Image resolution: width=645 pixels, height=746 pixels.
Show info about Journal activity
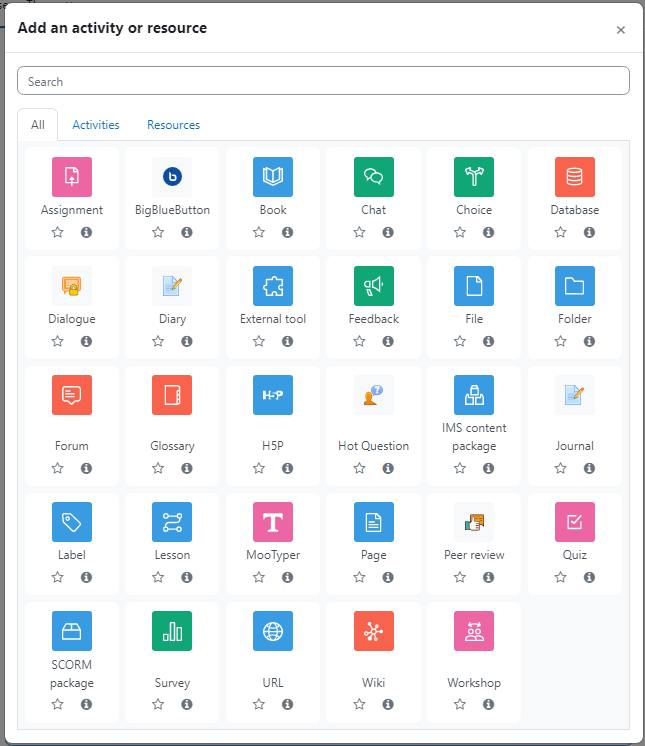coord(589,468)
